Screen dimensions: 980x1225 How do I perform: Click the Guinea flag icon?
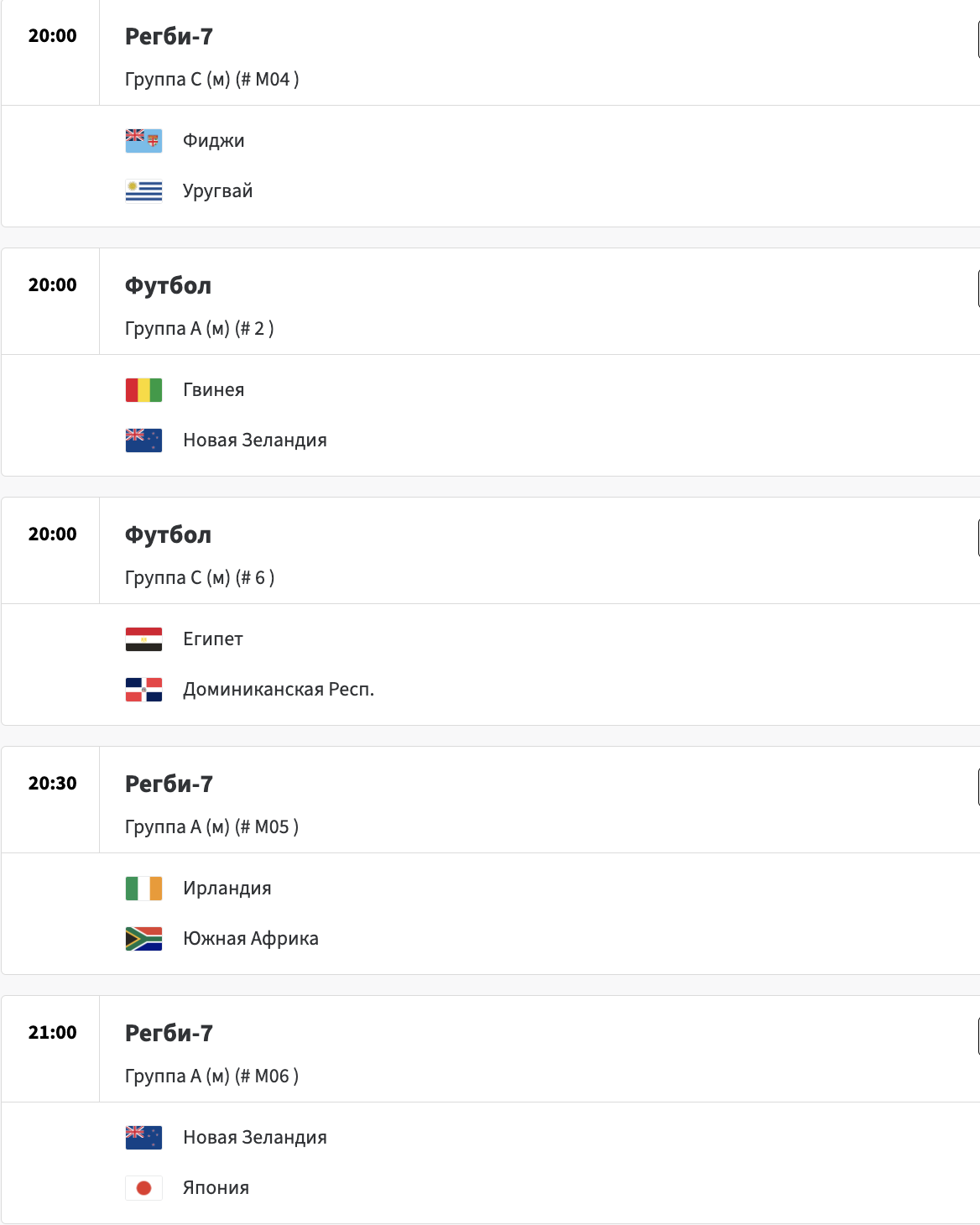[143, 390]
